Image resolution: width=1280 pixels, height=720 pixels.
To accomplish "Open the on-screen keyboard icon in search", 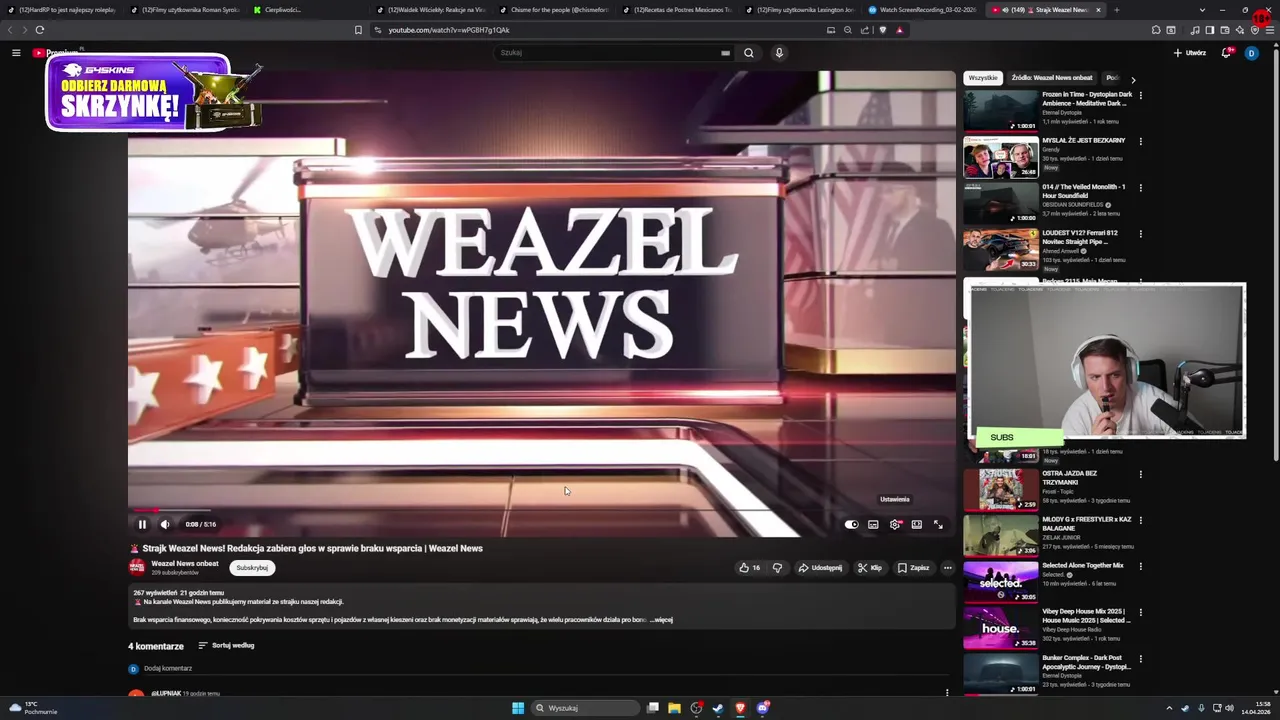I will [x=725, y=53].
